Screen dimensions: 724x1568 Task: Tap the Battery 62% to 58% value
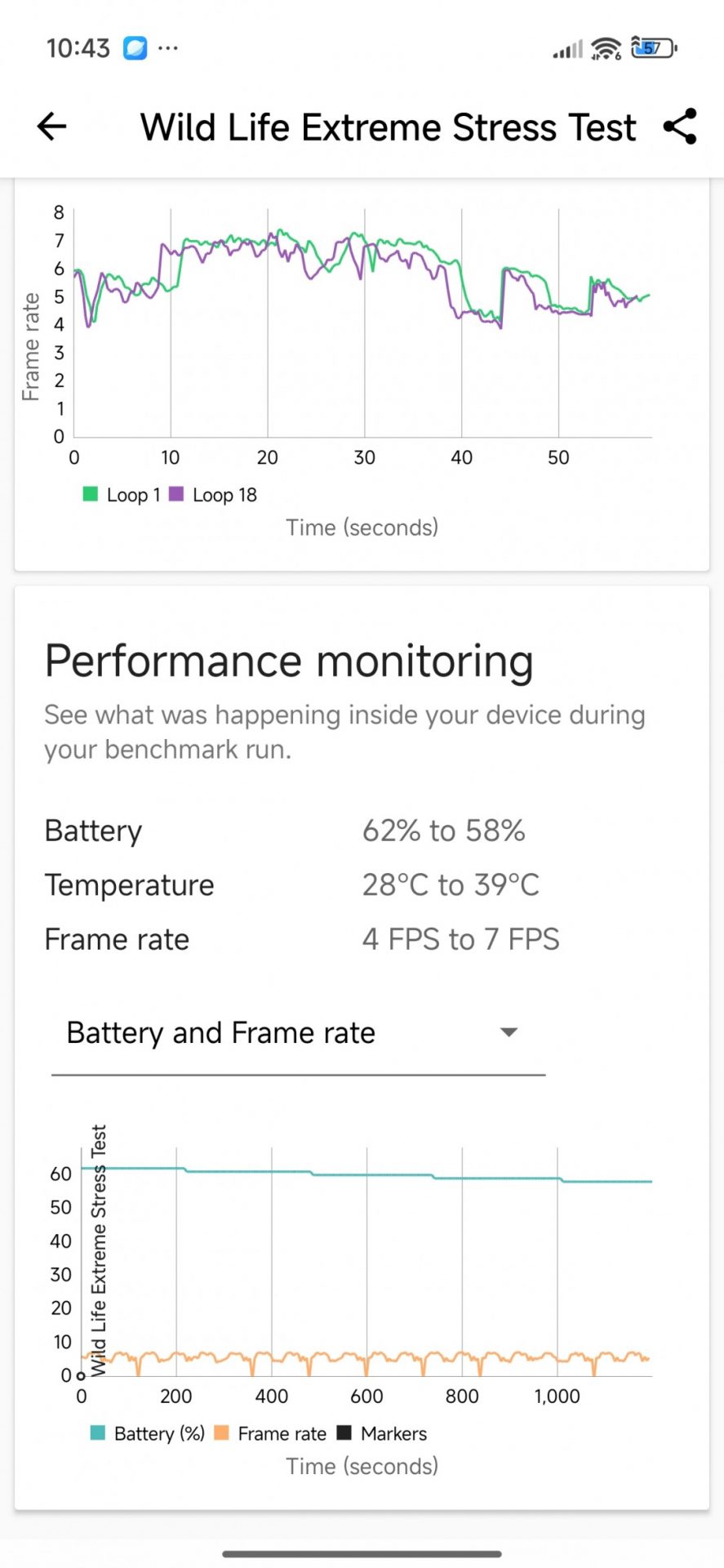pos(443,831)
